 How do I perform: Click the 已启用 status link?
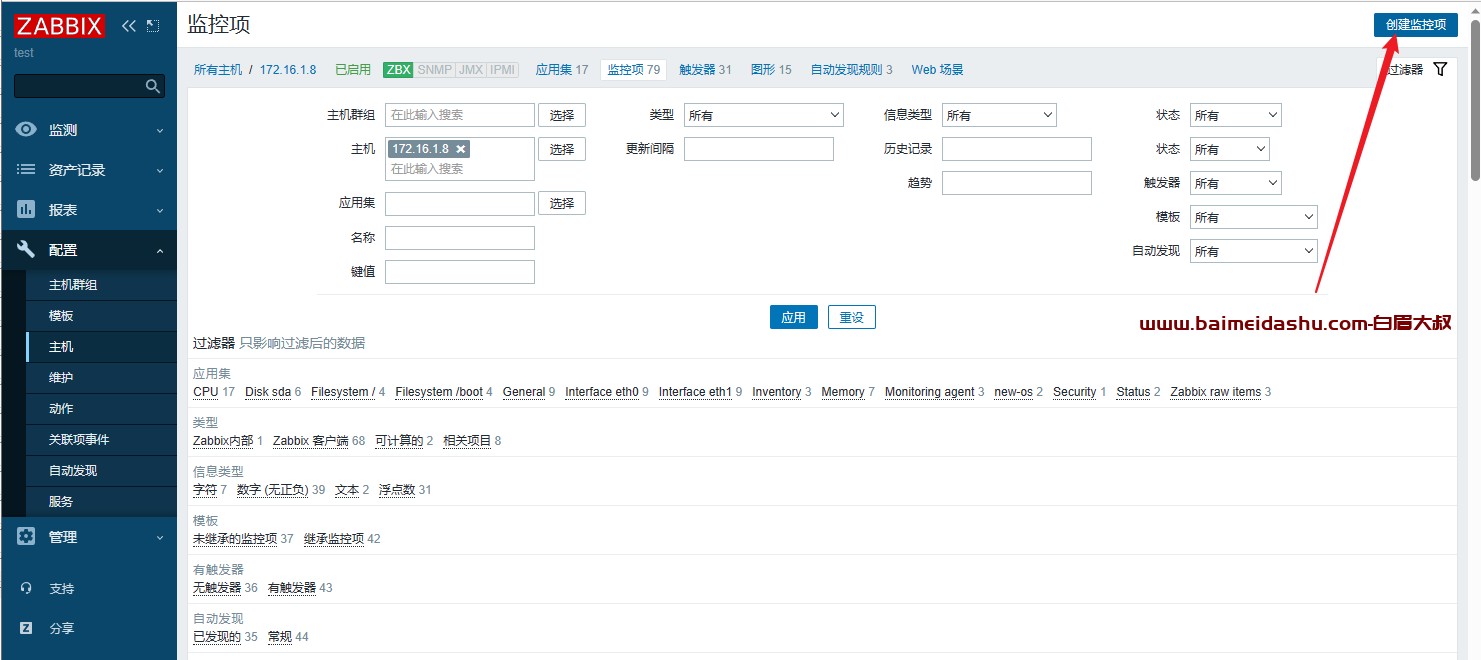[353, 70]
